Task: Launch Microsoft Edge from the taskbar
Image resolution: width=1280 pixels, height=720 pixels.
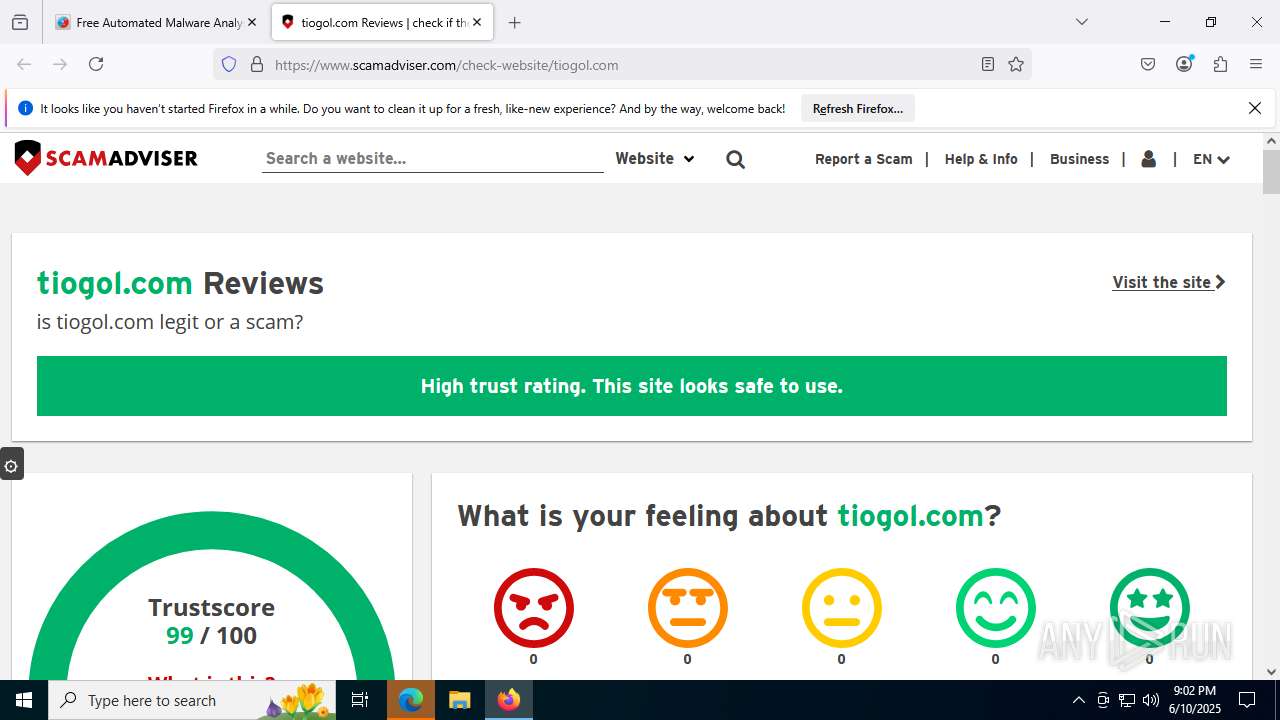Action: click(411, 700)
